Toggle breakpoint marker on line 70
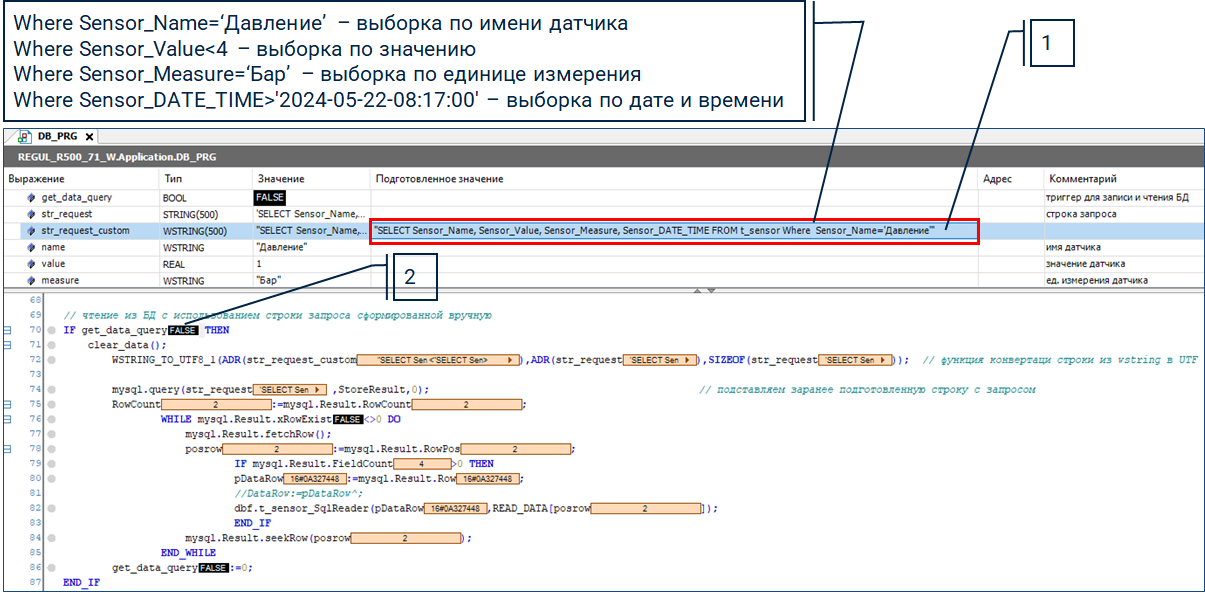Image resolution: width=1205 pixels, height=592 pixels. click(x=50, y=330)
